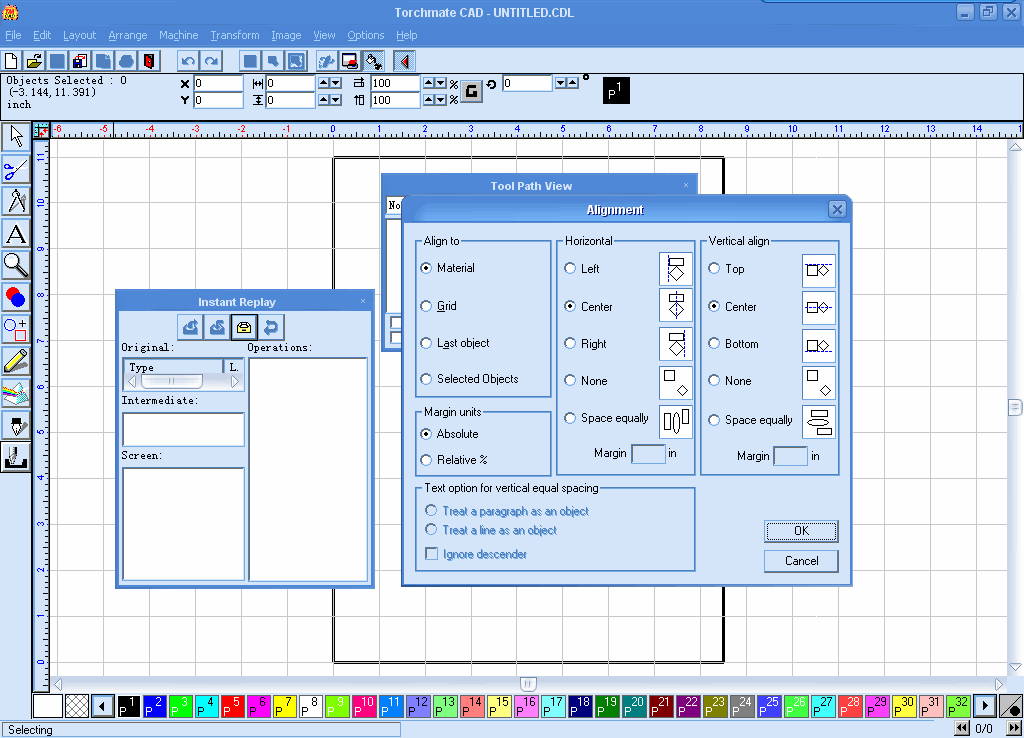Pick the yellow P7 color swatch

tap(285, 706)
